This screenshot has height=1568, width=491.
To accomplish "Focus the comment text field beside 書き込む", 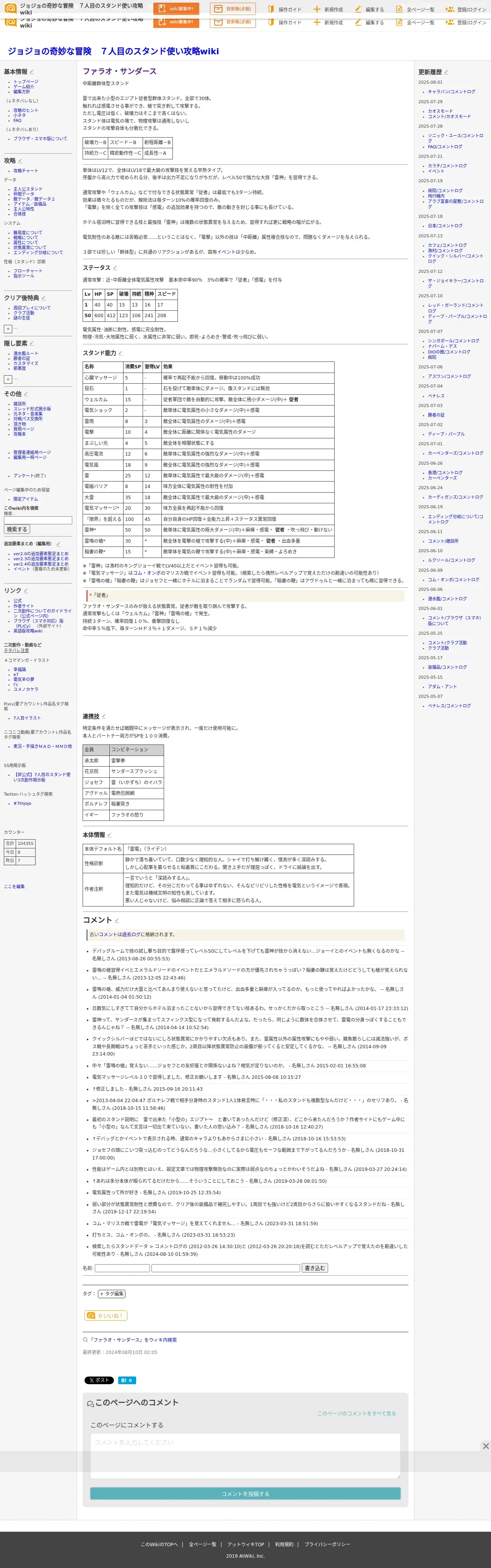I will 226,1268.
